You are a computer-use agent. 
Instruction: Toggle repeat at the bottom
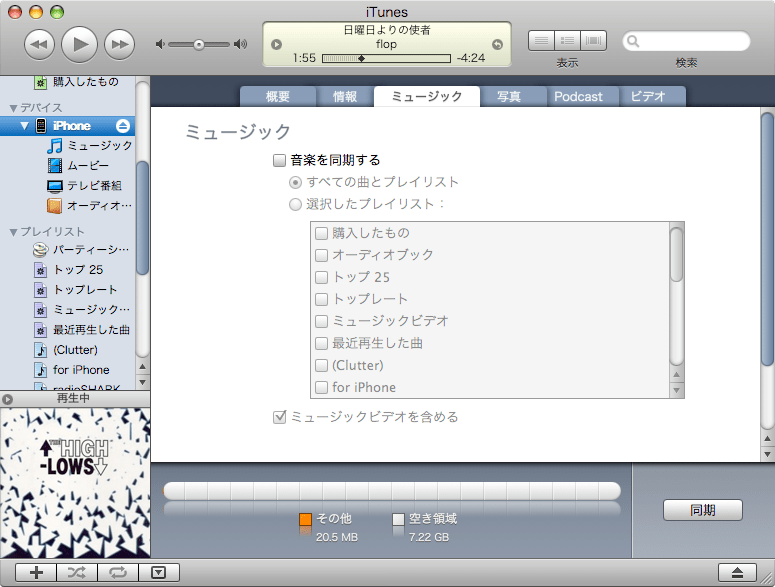(x=118, y=573)
